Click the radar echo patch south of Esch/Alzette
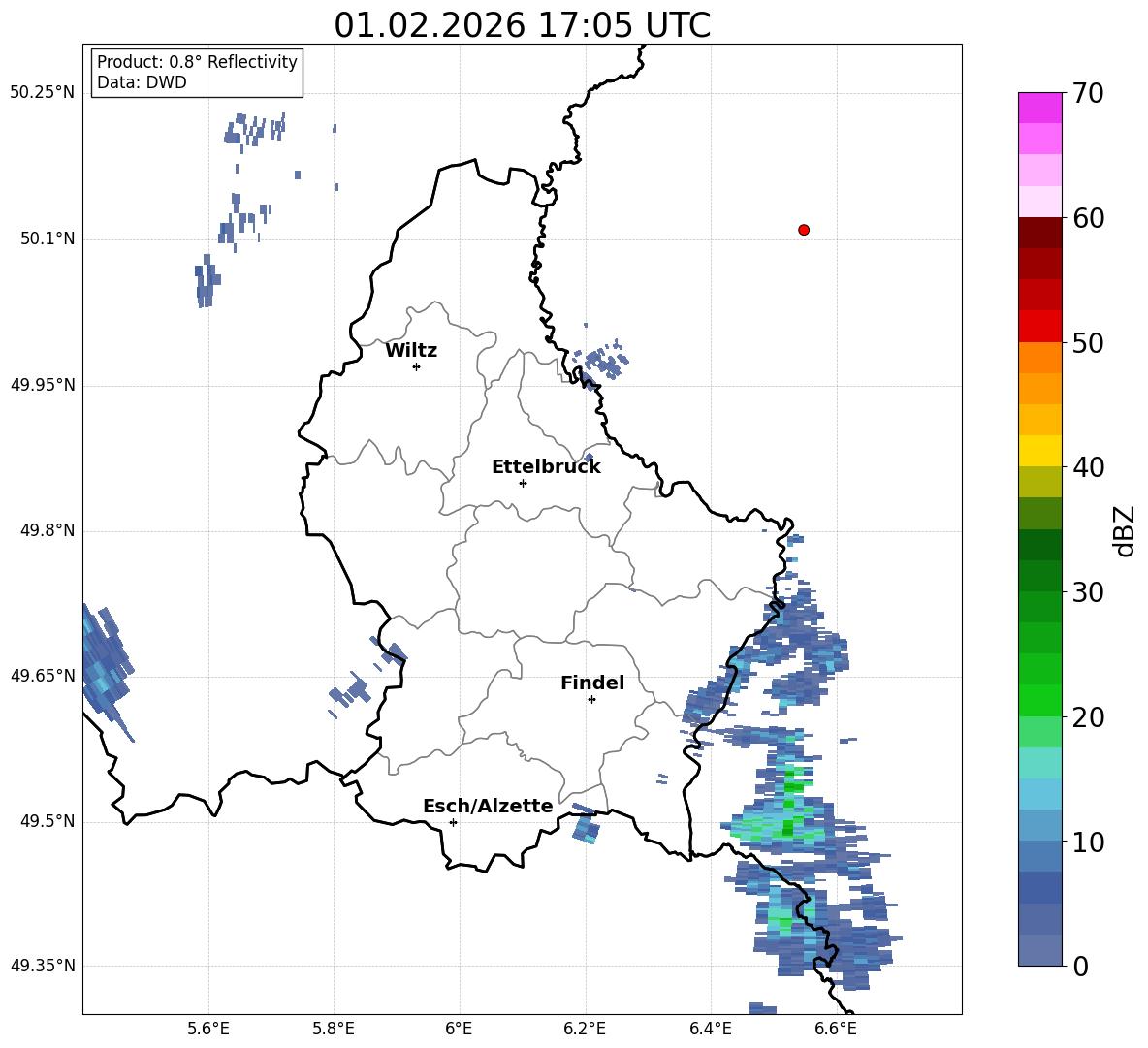Image resolution: width=1148 pixels, height=1048 pixels. point(586,830)
